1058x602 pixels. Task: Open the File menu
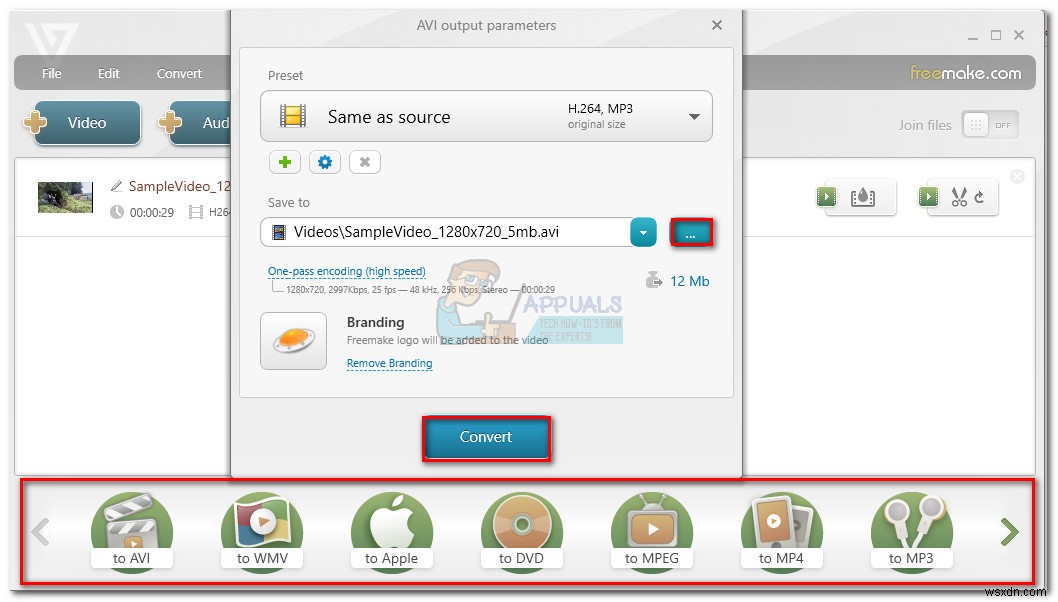click(51, 74)
